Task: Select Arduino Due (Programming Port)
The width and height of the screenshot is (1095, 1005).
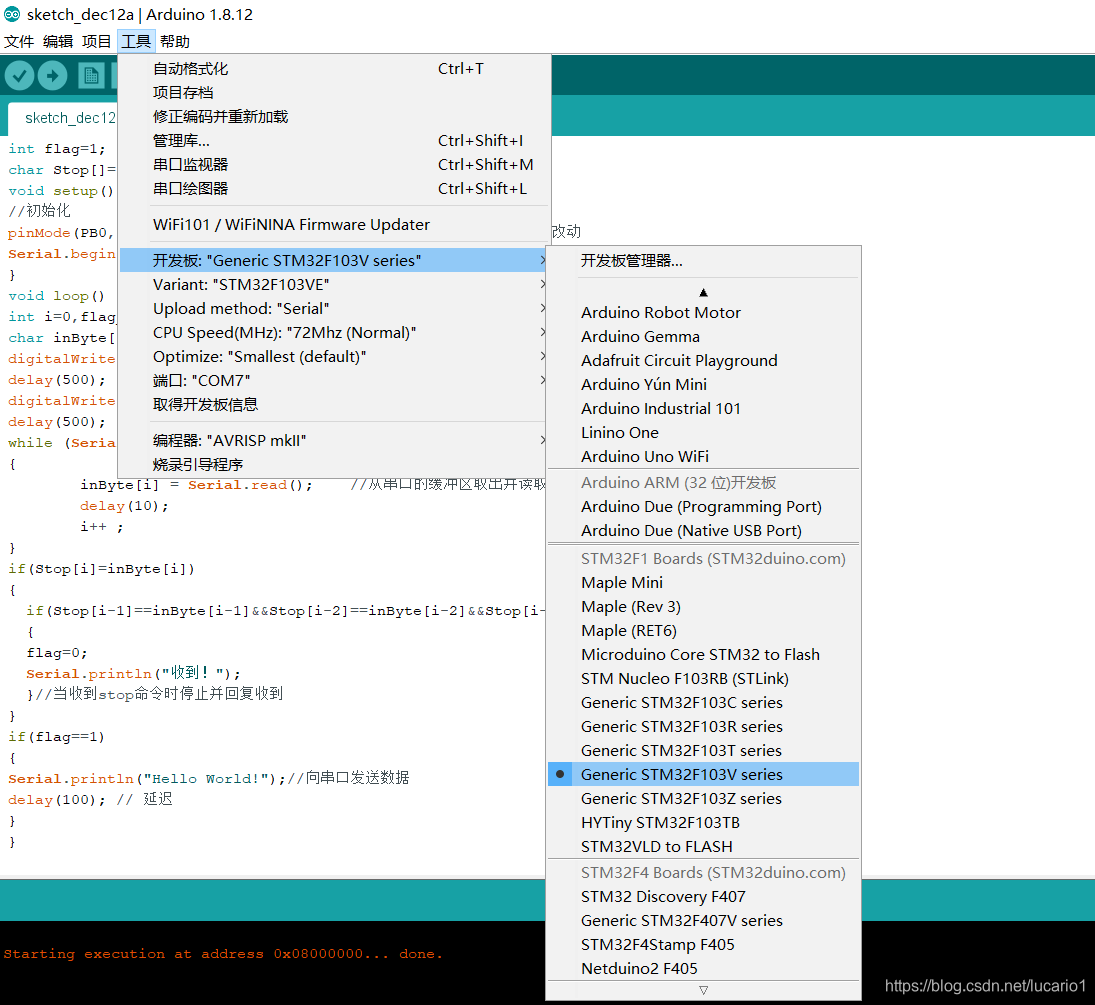Action: (x=703, y=506)
